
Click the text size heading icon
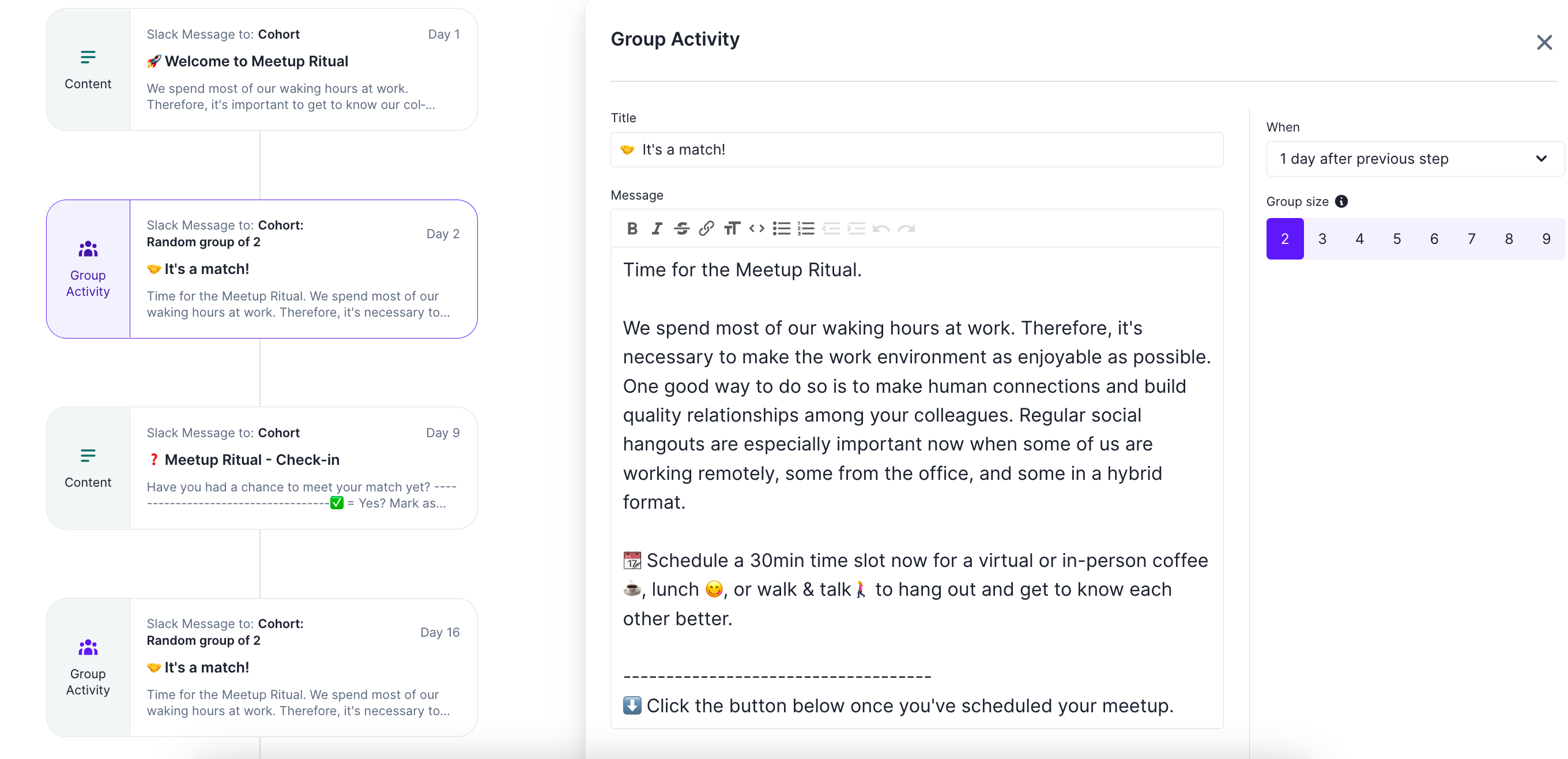[x=731, y=228]
